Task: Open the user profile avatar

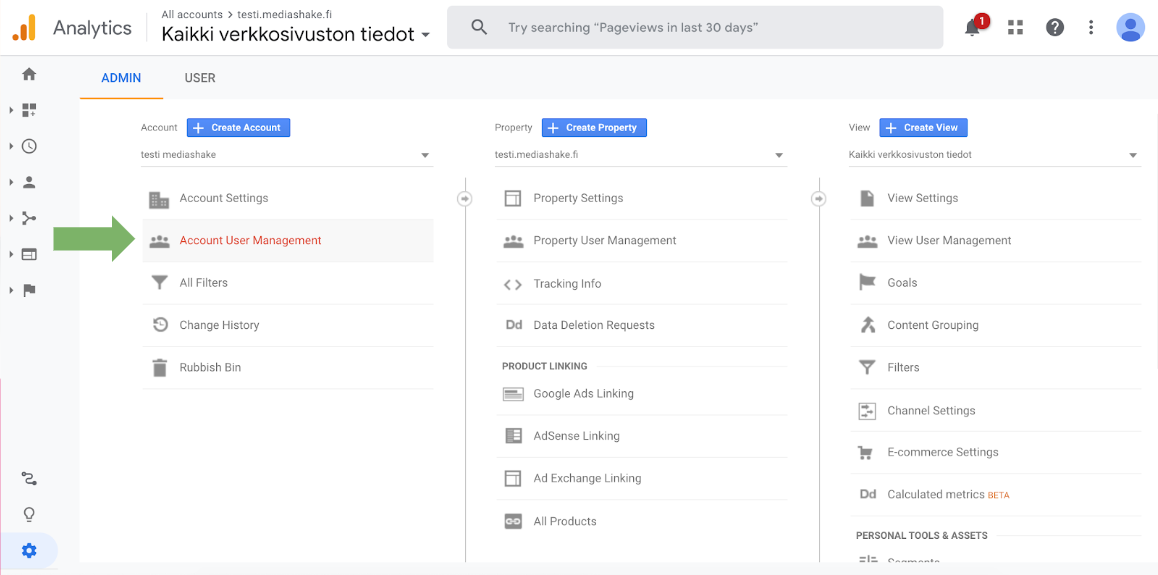Action: (x=1131, y=28)
